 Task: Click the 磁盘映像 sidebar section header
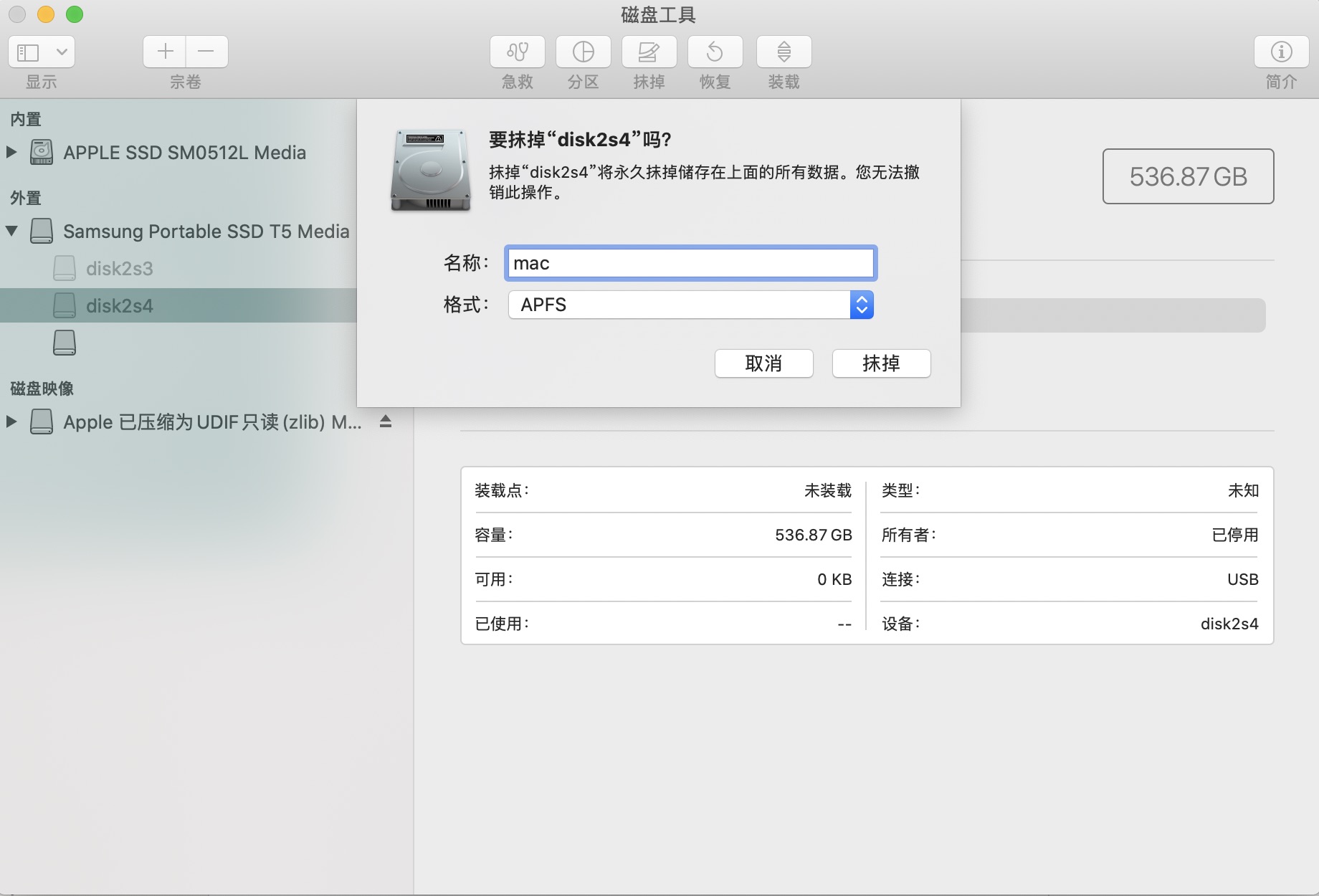[42, 389]
